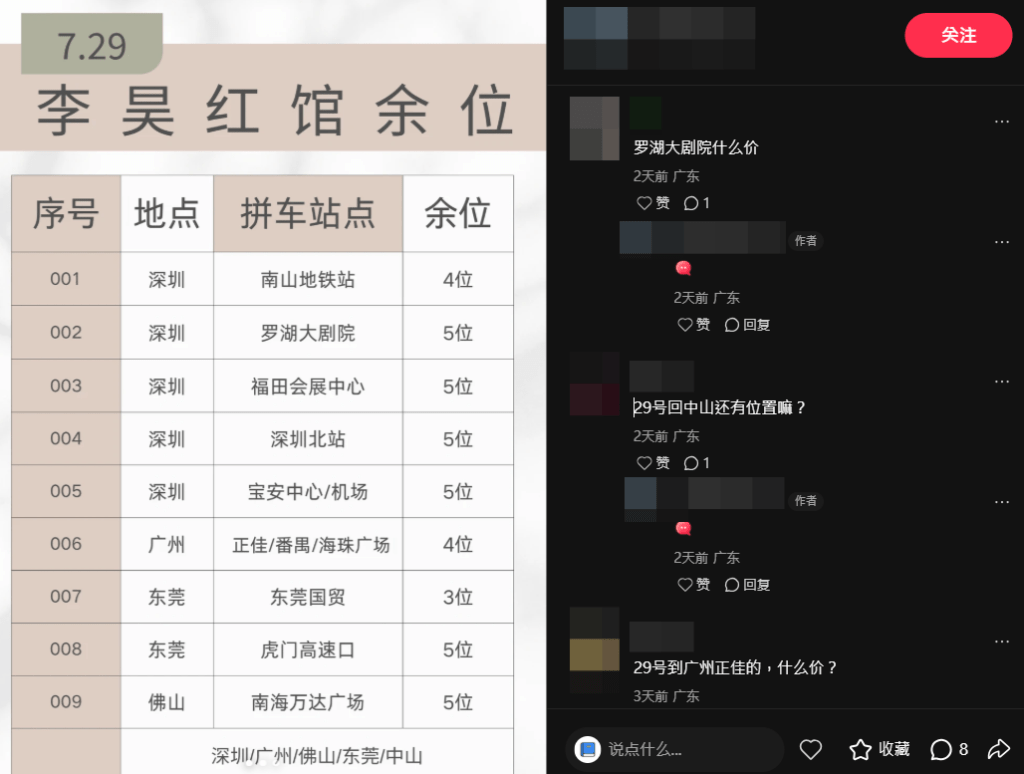Click comment text 罗湖大剧院什么价

coord(696,148)
